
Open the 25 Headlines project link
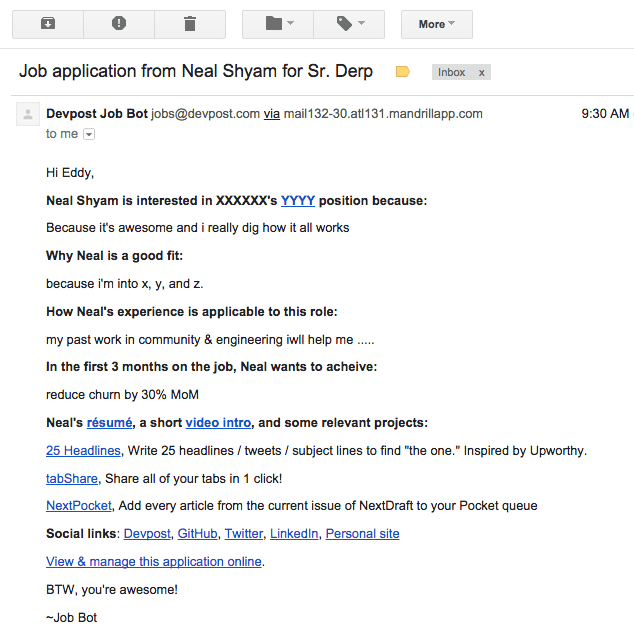[x=83, y=451]
